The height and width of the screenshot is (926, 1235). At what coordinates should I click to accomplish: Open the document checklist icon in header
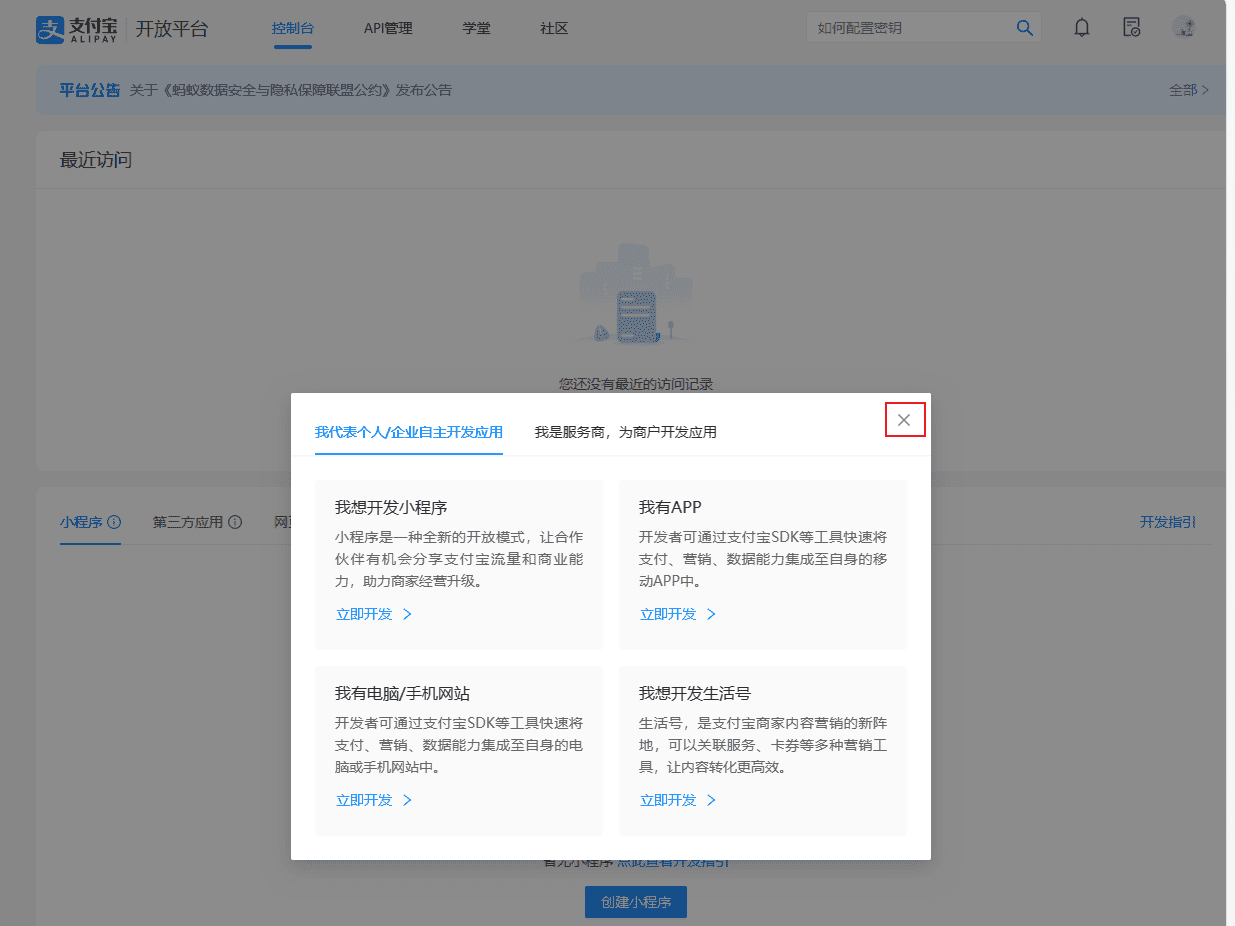point(1132,28)
